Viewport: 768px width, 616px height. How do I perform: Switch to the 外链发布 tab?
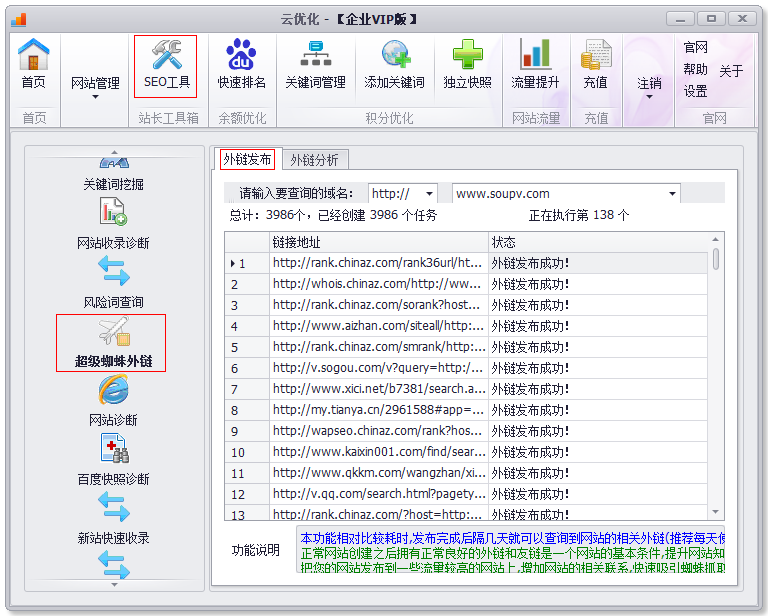click(x=247, y=159)
